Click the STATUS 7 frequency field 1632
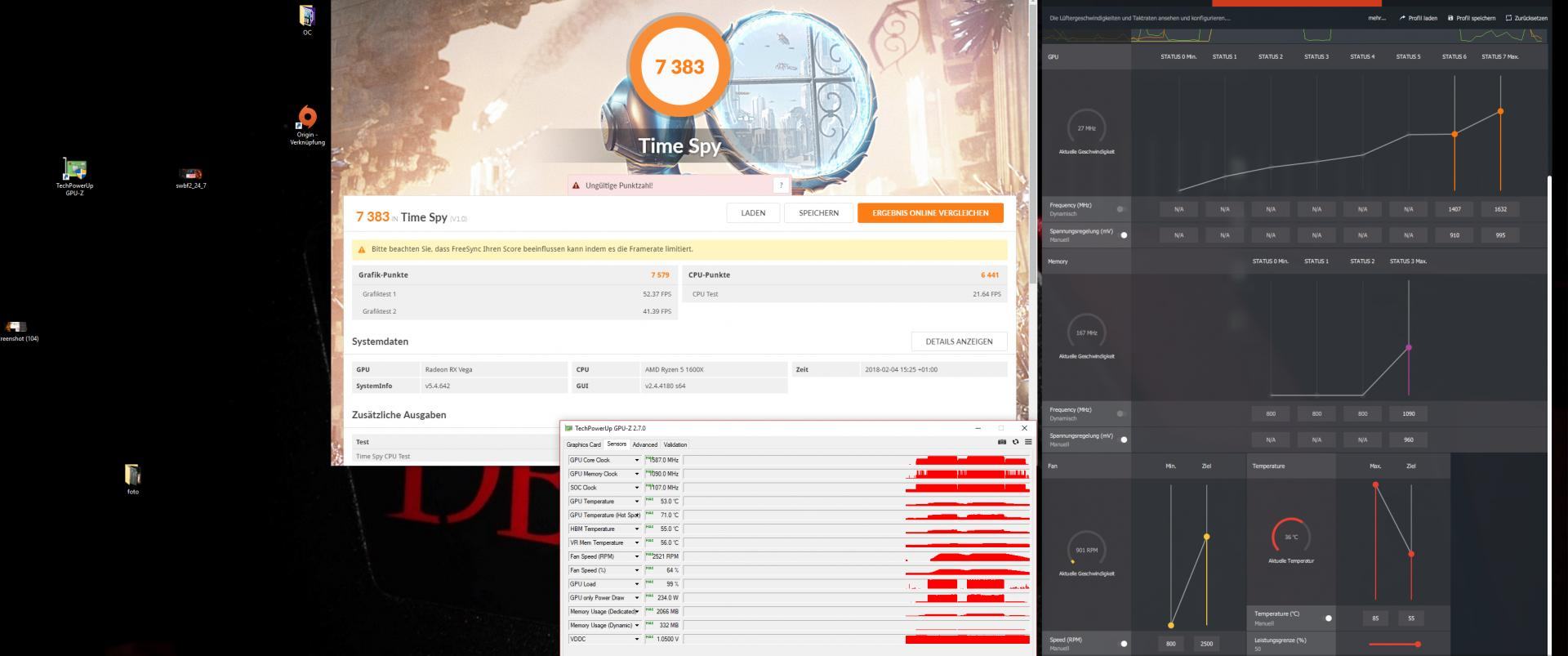Screen dimensions: 1568x656 (1500, 209)
